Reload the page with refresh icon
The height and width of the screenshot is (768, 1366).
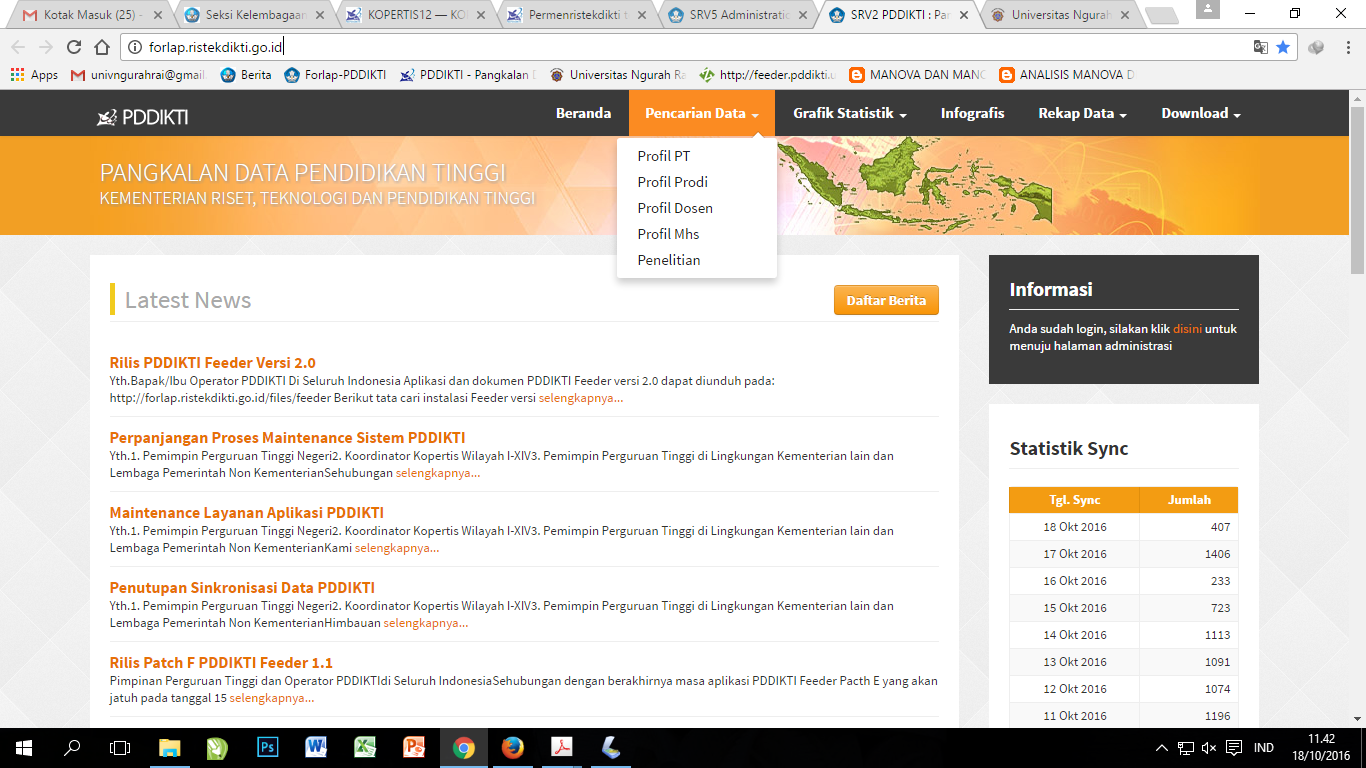[x=74, y=47]
